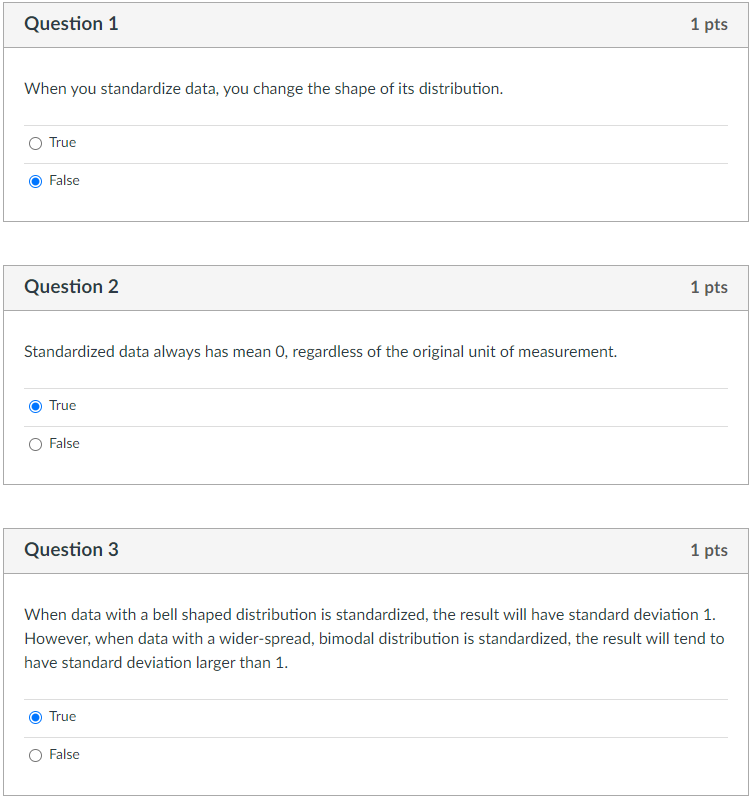Image resolution: width=752 pixels, height=806 pixels.
Task: Click the Question 3 header
Action: 71,549
